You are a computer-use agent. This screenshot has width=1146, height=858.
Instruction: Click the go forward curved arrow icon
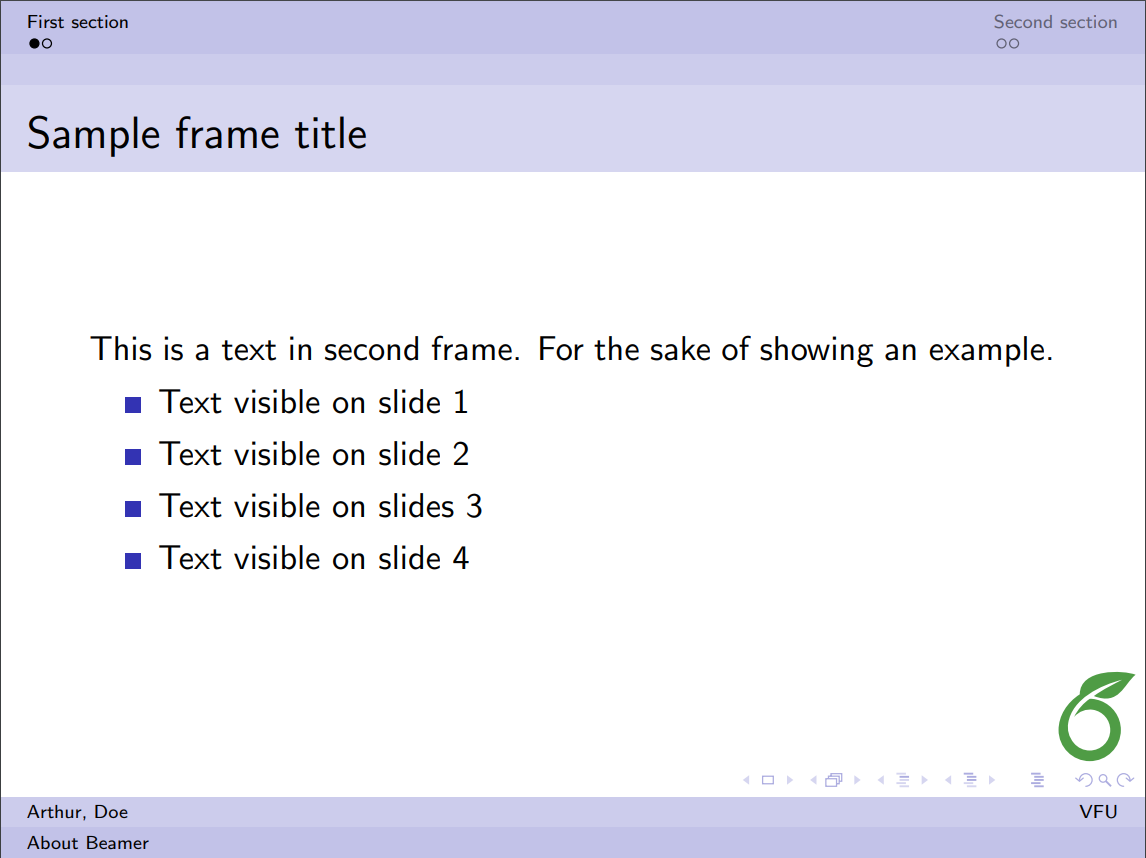pos(1125,780)
